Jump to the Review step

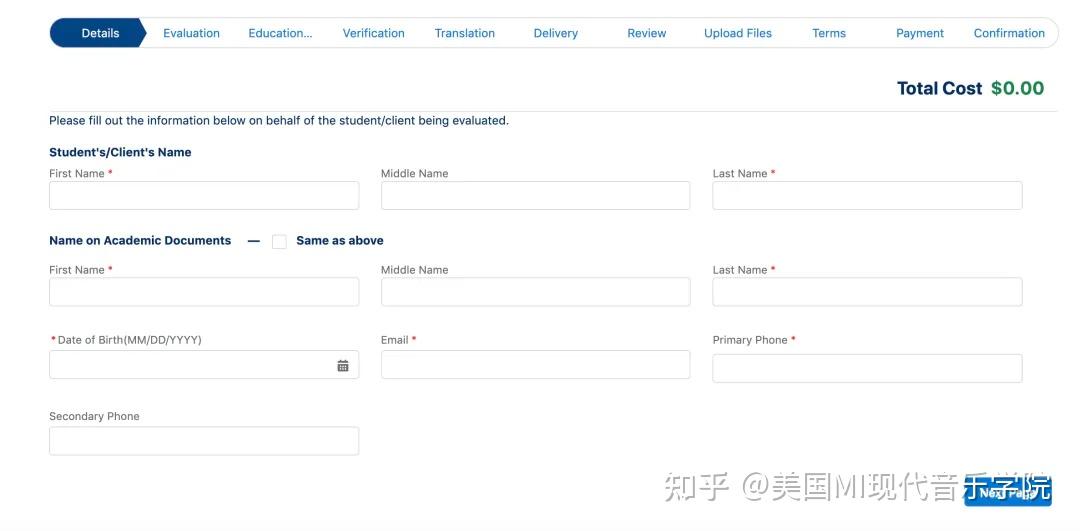[646, 33]
